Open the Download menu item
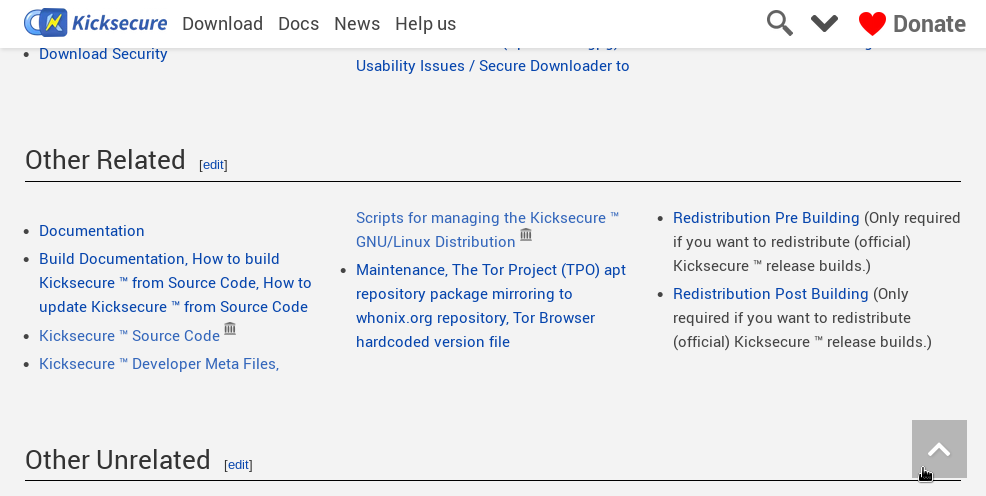Viewport: 986px width, 496px height. click(x=222, y=24)
